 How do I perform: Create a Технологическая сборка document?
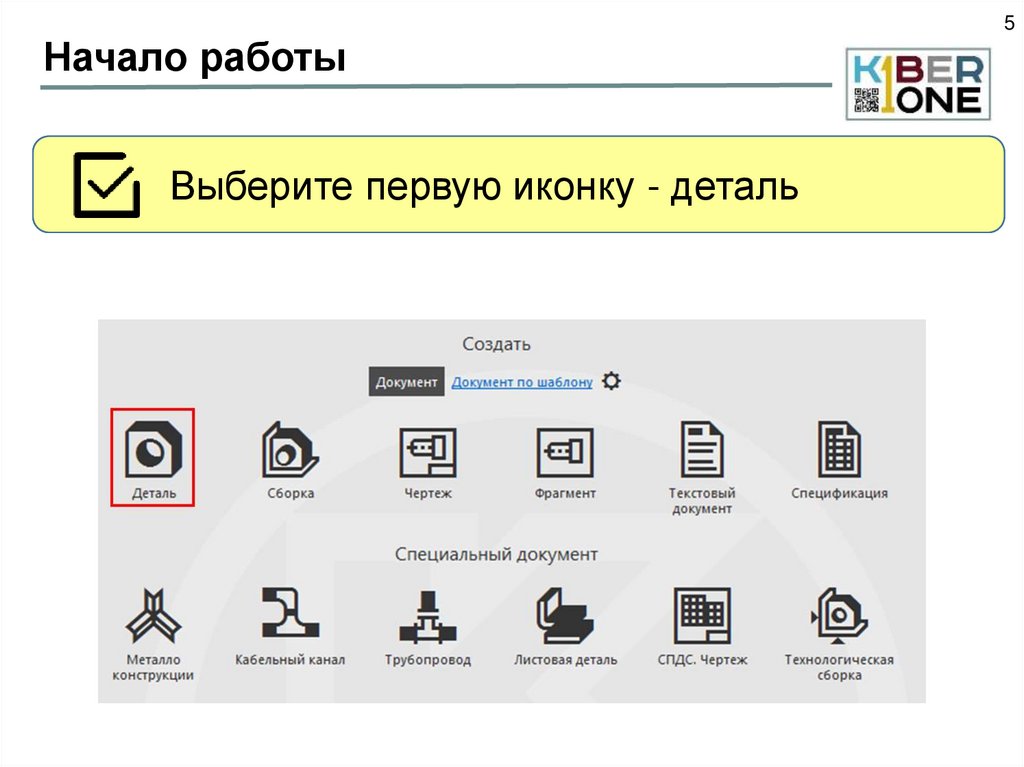839,615
